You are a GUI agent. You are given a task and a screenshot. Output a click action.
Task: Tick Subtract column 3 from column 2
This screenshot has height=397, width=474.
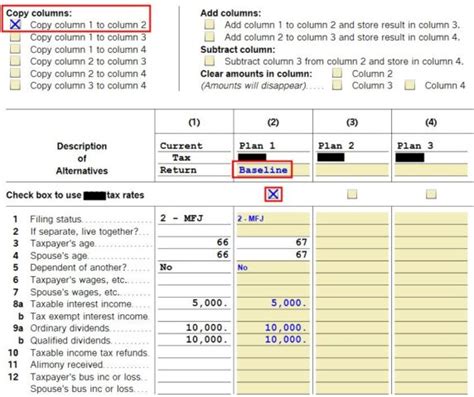(x=210, y=61)
